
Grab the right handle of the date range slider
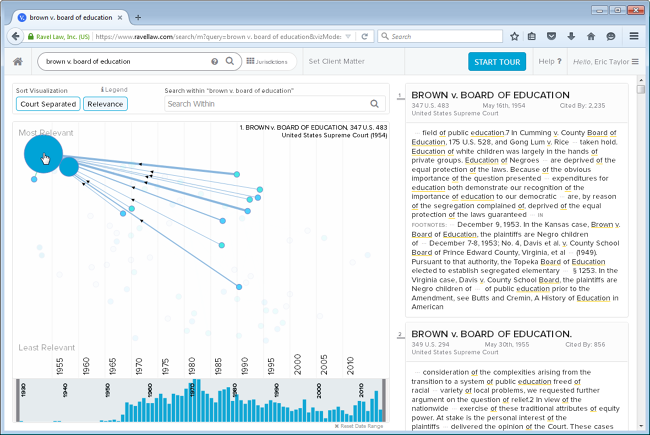click(384, 400)
